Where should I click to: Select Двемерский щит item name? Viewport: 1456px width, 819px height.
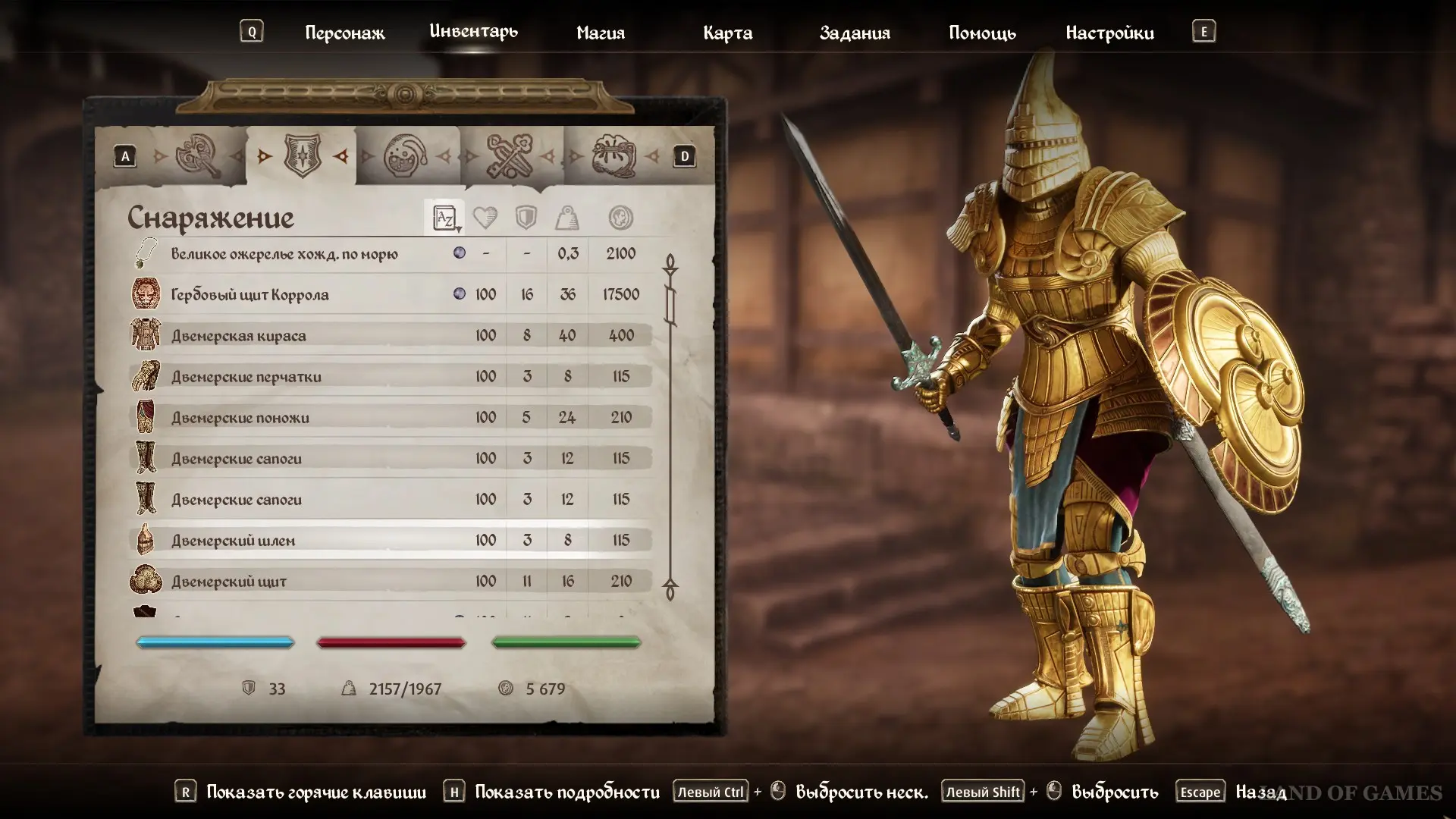point(229,581)
